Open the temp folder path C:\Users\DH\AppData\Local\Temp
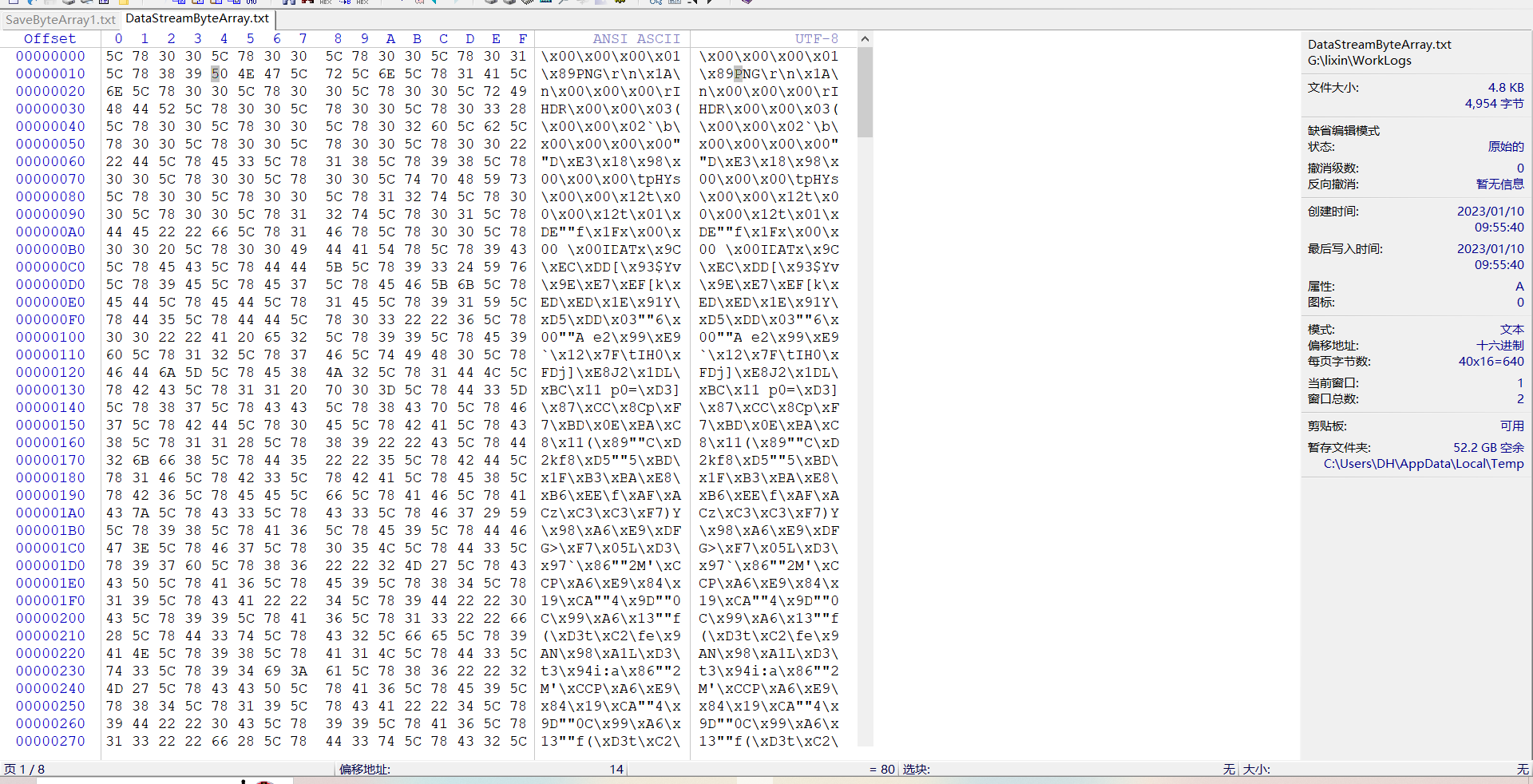 [x=1423, y=463]
